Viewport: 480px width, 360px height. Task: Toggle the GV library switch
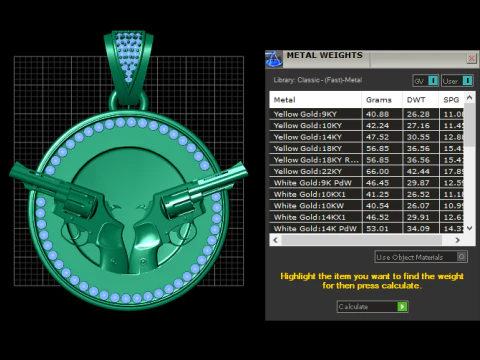(425, 81)
